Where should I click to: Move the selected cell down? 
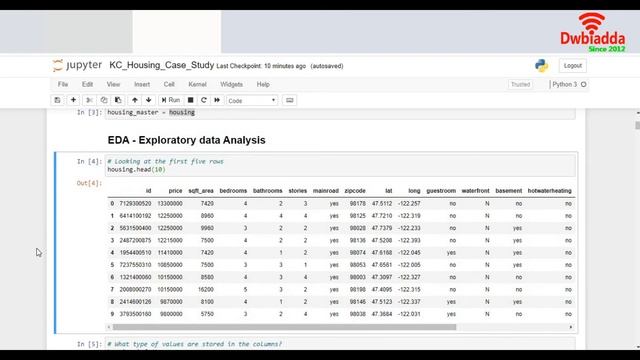click(149, 100)
